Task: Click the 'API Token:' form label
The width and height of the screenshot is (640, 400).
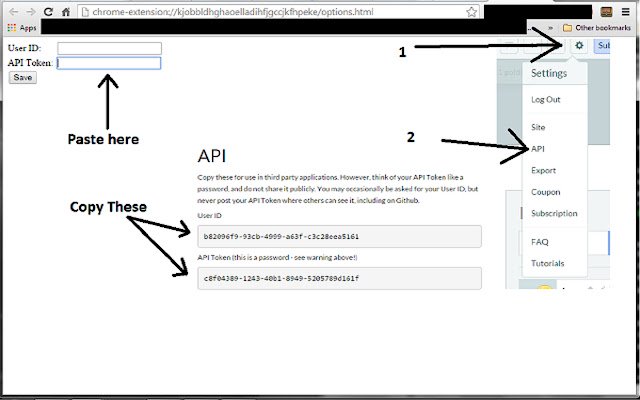Action: [x=30, y=63]
